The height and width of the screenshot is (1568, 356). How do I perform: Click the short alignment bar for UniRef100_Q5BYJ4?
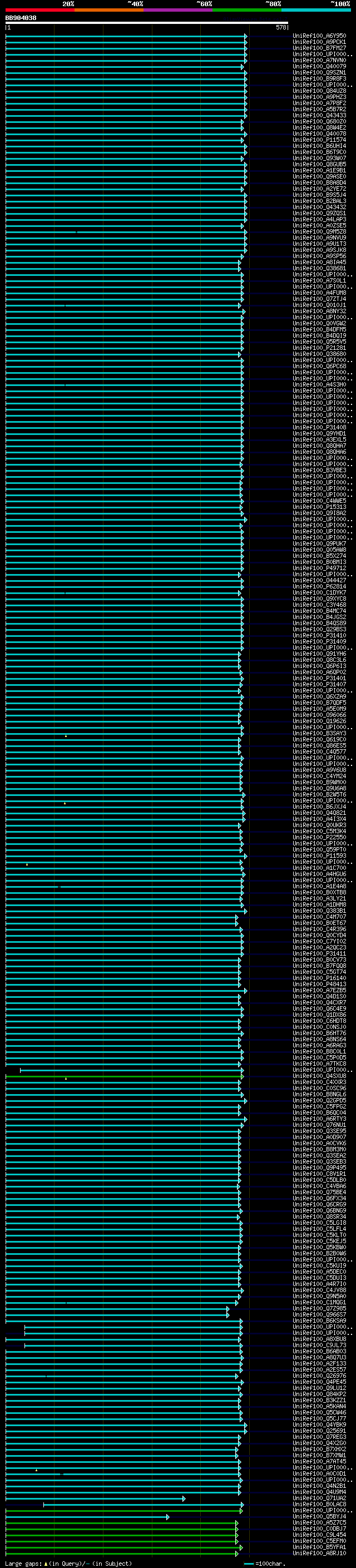tap(88, 1517)
